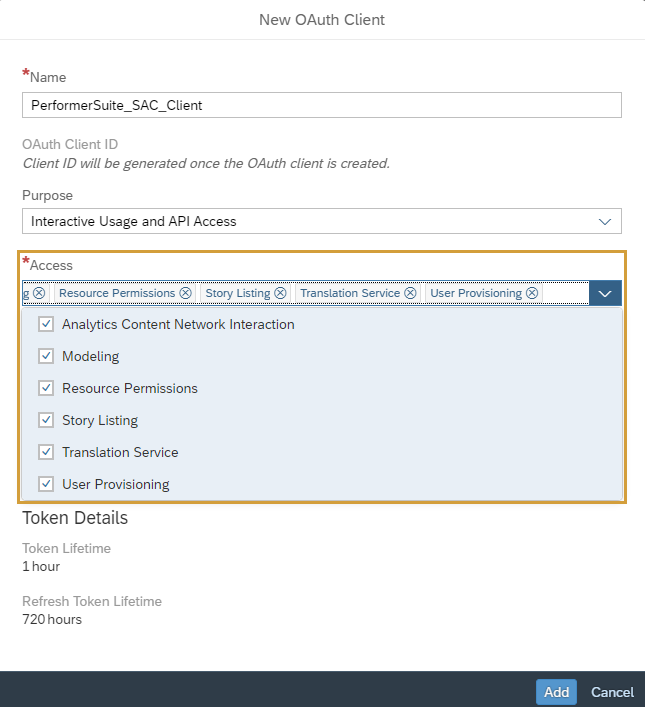This screenshot has width=645, height=707.
Task: Cancel the New OAuth Client dialog
Action: [612, 692]
